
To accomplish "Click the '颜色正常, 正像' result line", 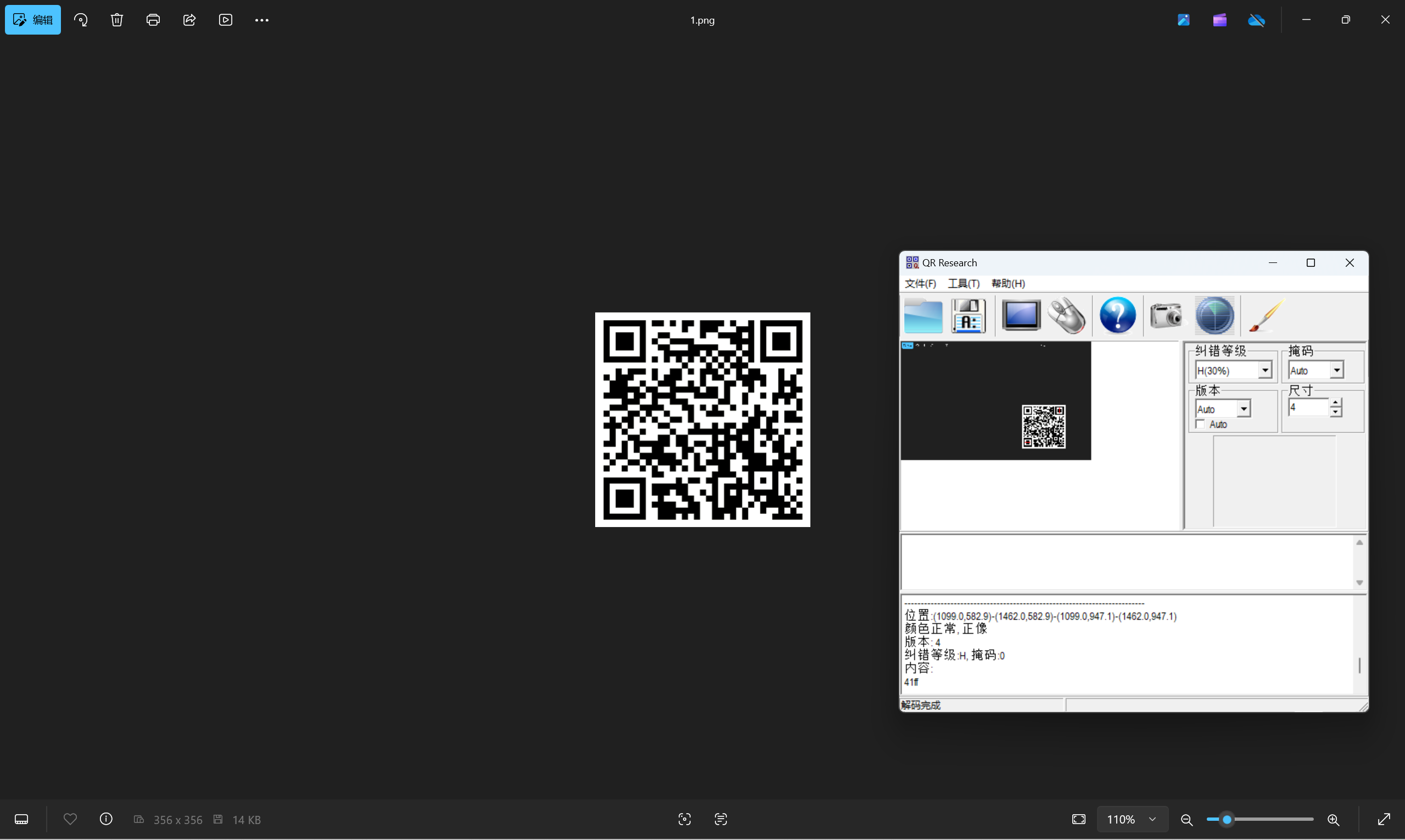I will click(x=946, y=628).
